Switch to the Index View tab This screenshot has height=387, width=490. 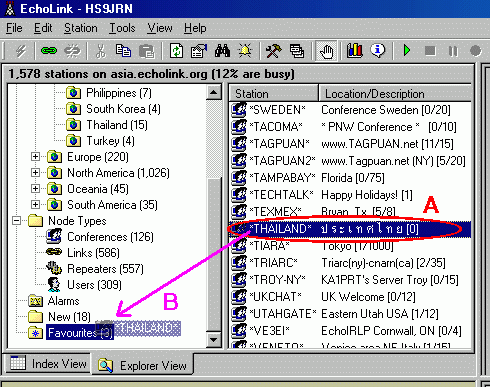(48, 364)
